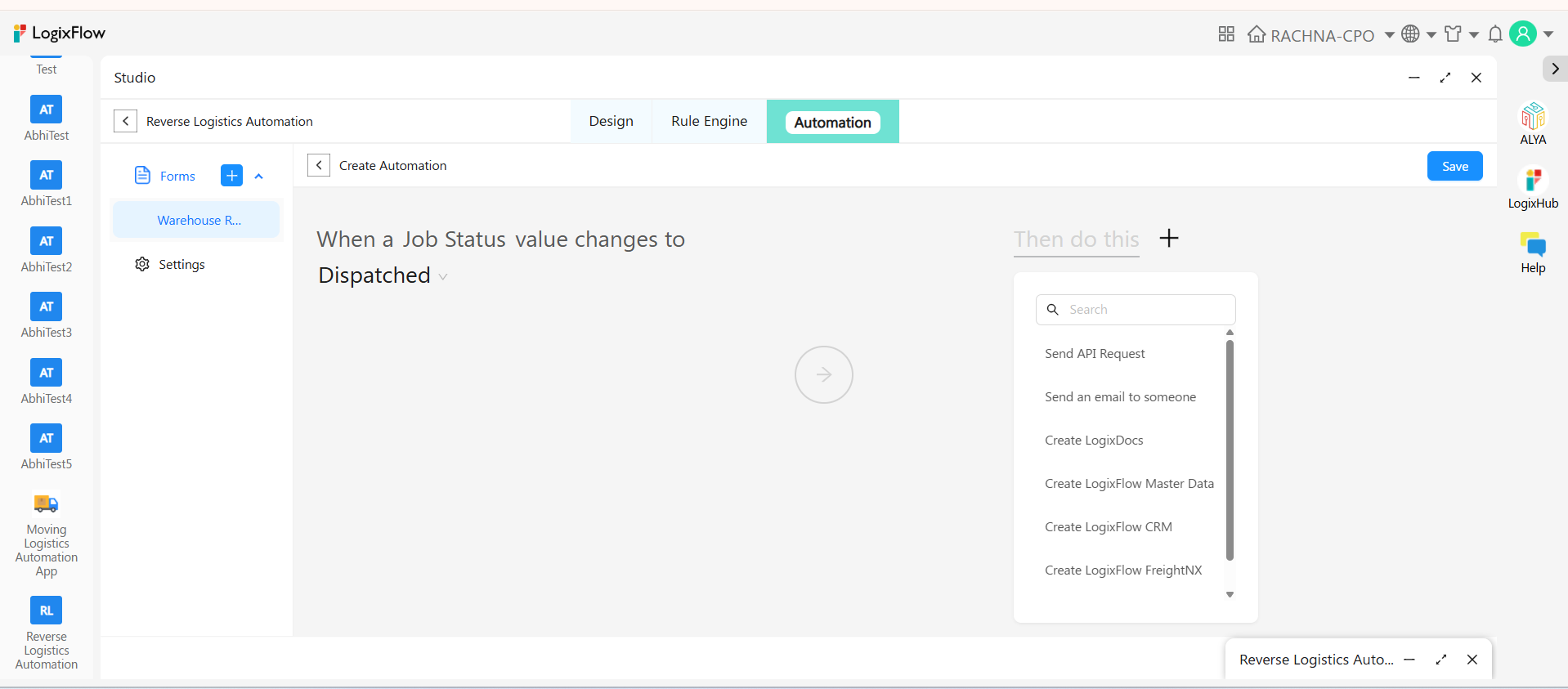Expand the user profile dropdown arrow
Image resolution: width=1568 pixels, height=689 pixels.
[1548, 34]
